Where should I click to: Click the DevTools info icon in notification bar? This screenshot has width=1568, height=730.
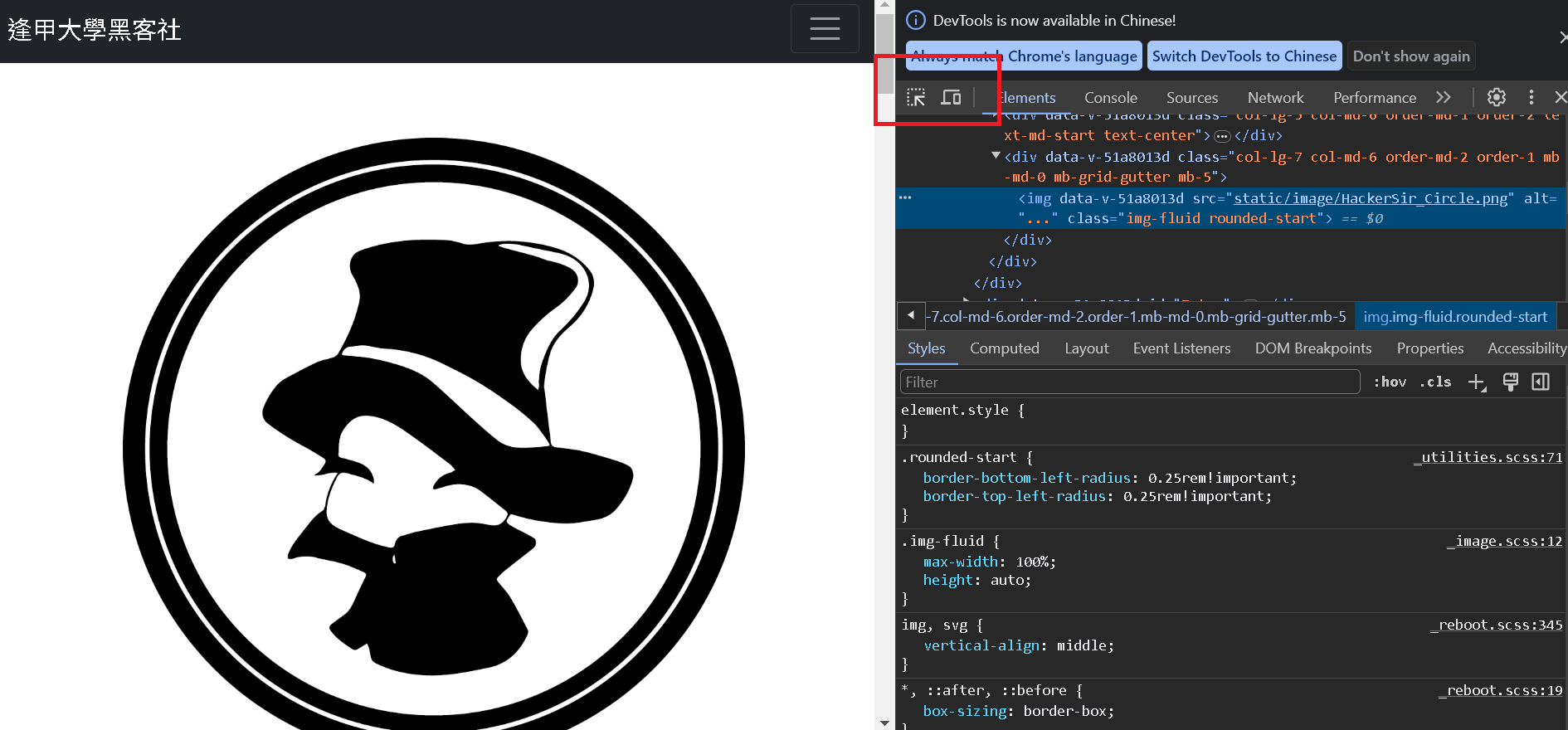pos(915,20)
